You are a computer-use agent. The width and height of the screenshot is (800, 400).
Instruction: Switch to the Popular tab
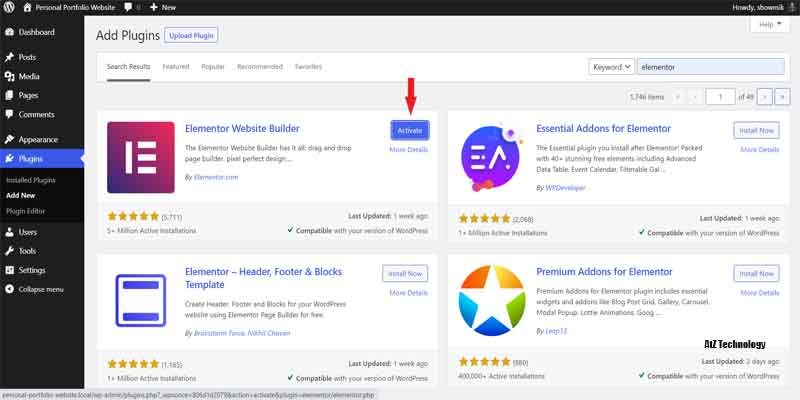click(213, 67)
